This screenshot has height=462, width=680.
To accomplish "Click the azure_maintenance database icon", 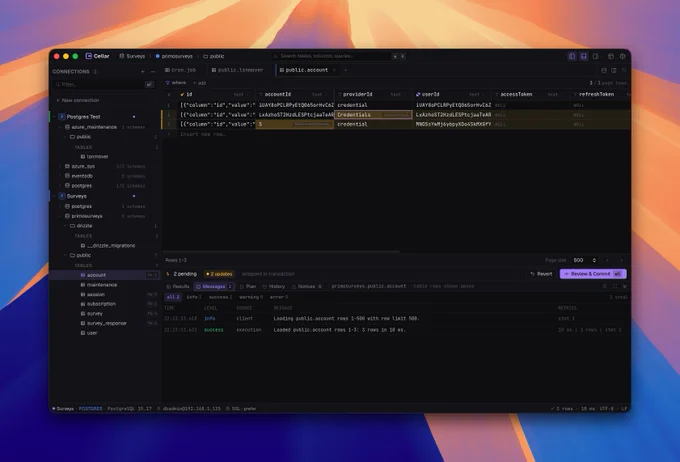I will click(67, 127).
